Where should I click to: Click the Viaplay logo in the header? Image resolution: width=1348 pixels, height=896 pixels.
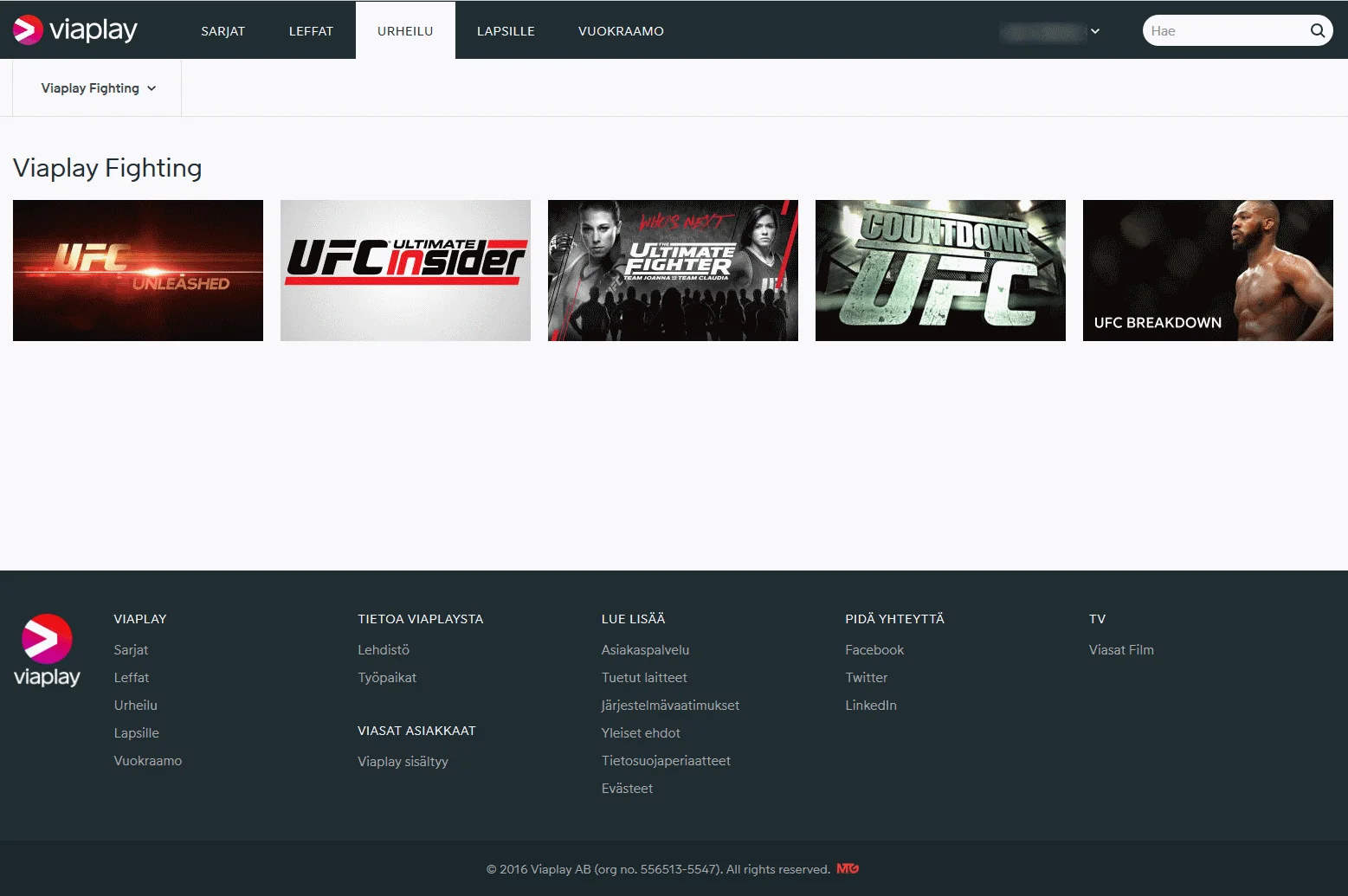click(75, 30)
